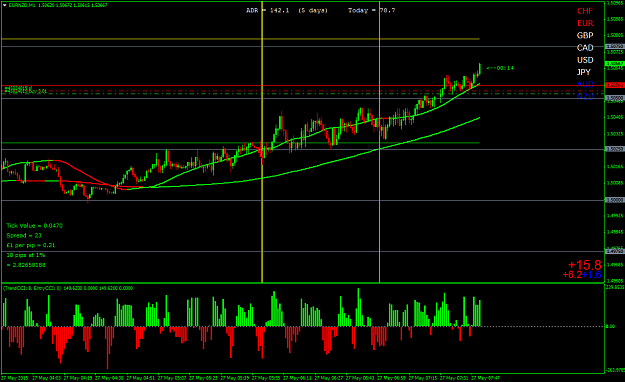
Task: Click the triangle beside the EURNZD chart title
Action: pos(4,6)
